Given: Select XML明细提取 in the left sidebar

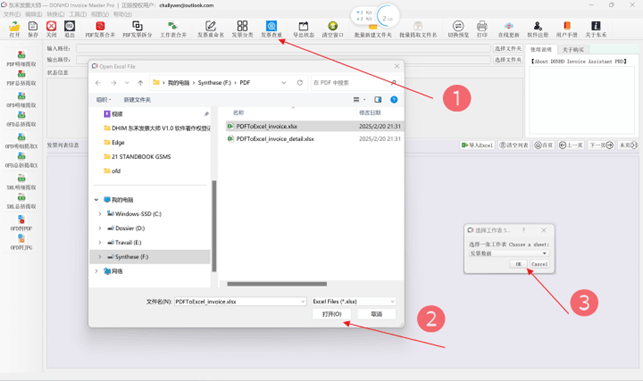Looking at the screenshot, I should (21, 182).
